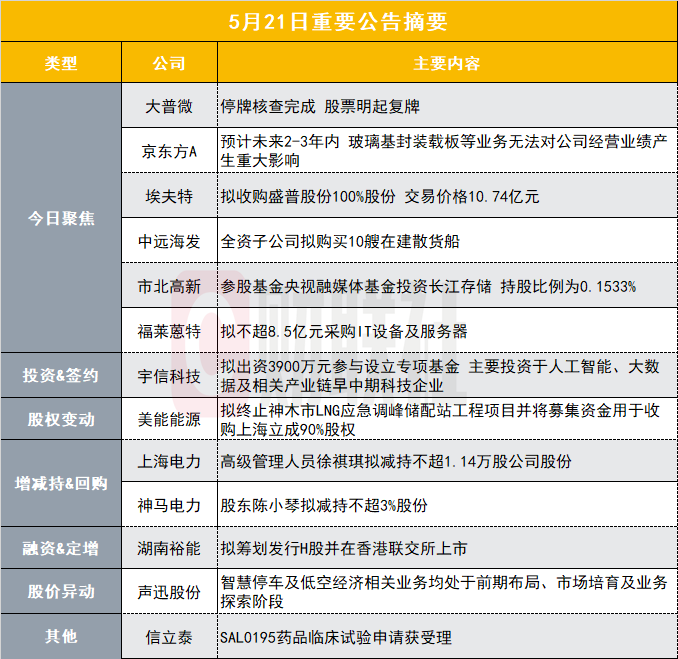Select company cell 声迅股份
The image size is (678, 659).
(x=169, y=591)
